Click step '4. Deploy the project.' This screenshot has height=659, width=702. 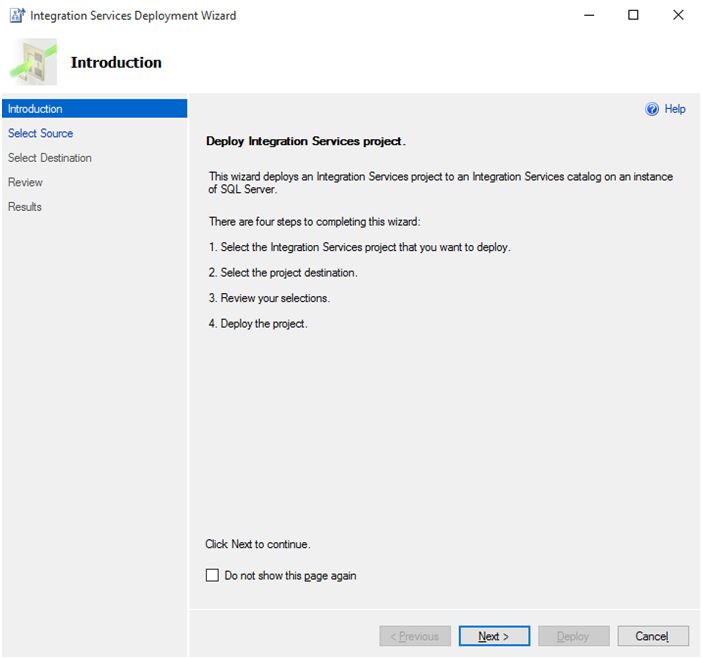click(258, 324)
